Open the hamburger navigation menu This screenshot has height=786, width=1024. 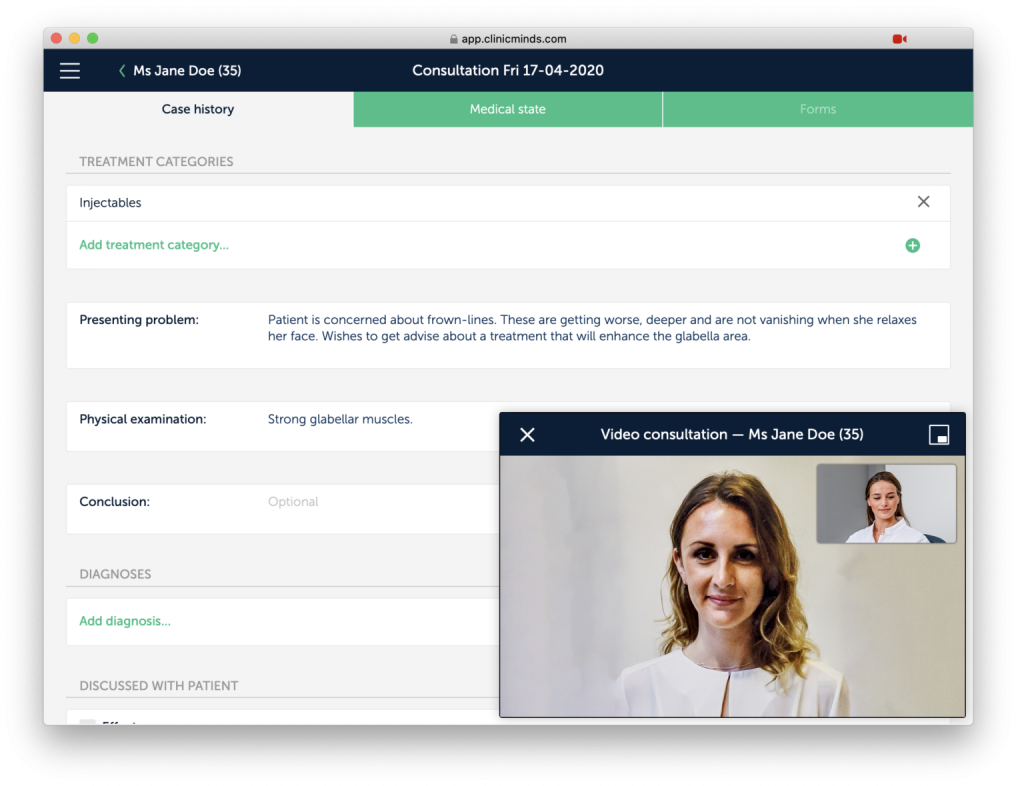(x=69, y=70)
